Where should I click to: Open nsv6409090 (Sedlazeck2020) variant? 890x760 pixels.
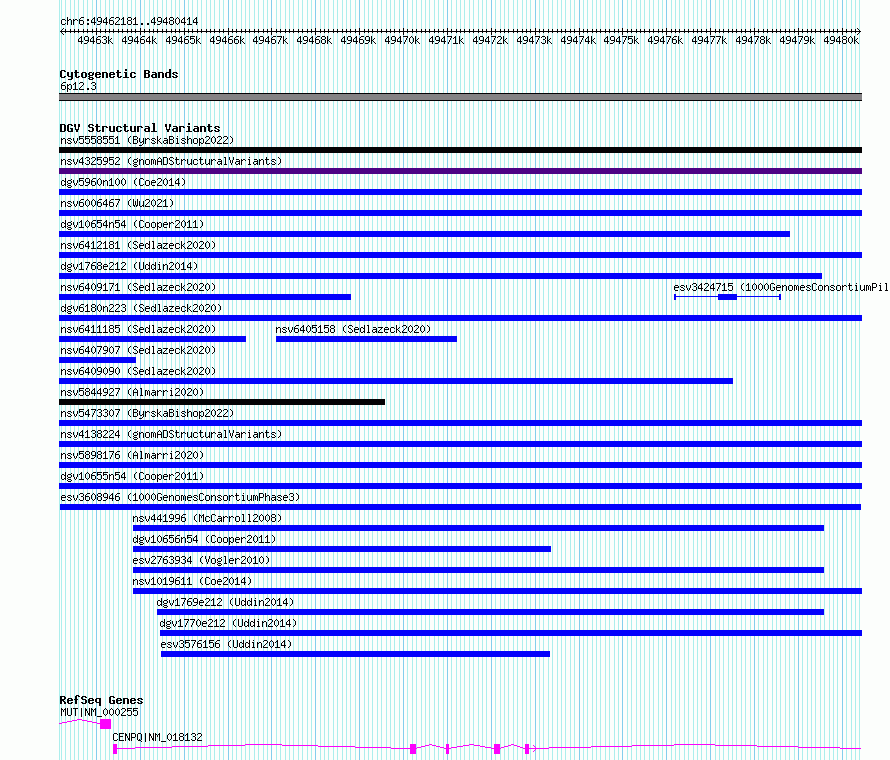138,371
